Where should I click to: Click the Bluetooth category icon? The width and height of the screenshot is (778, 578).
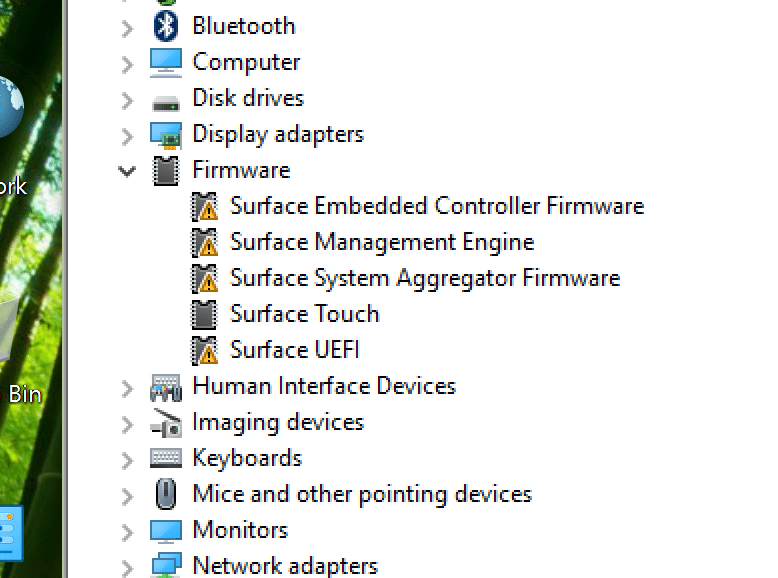(166, 26)
